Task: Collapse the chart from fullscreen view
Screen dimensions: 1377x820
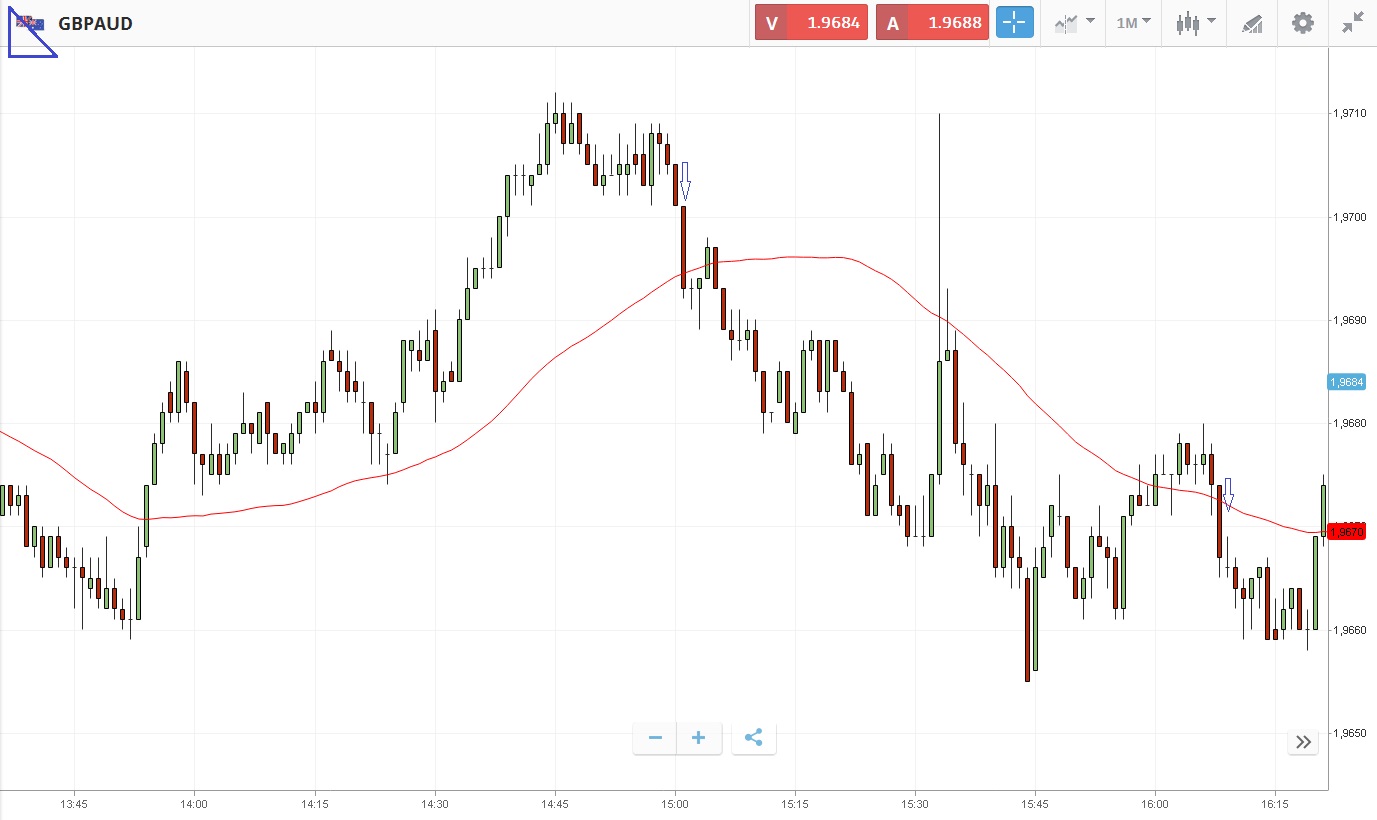Action: (x=1353, y=23)
